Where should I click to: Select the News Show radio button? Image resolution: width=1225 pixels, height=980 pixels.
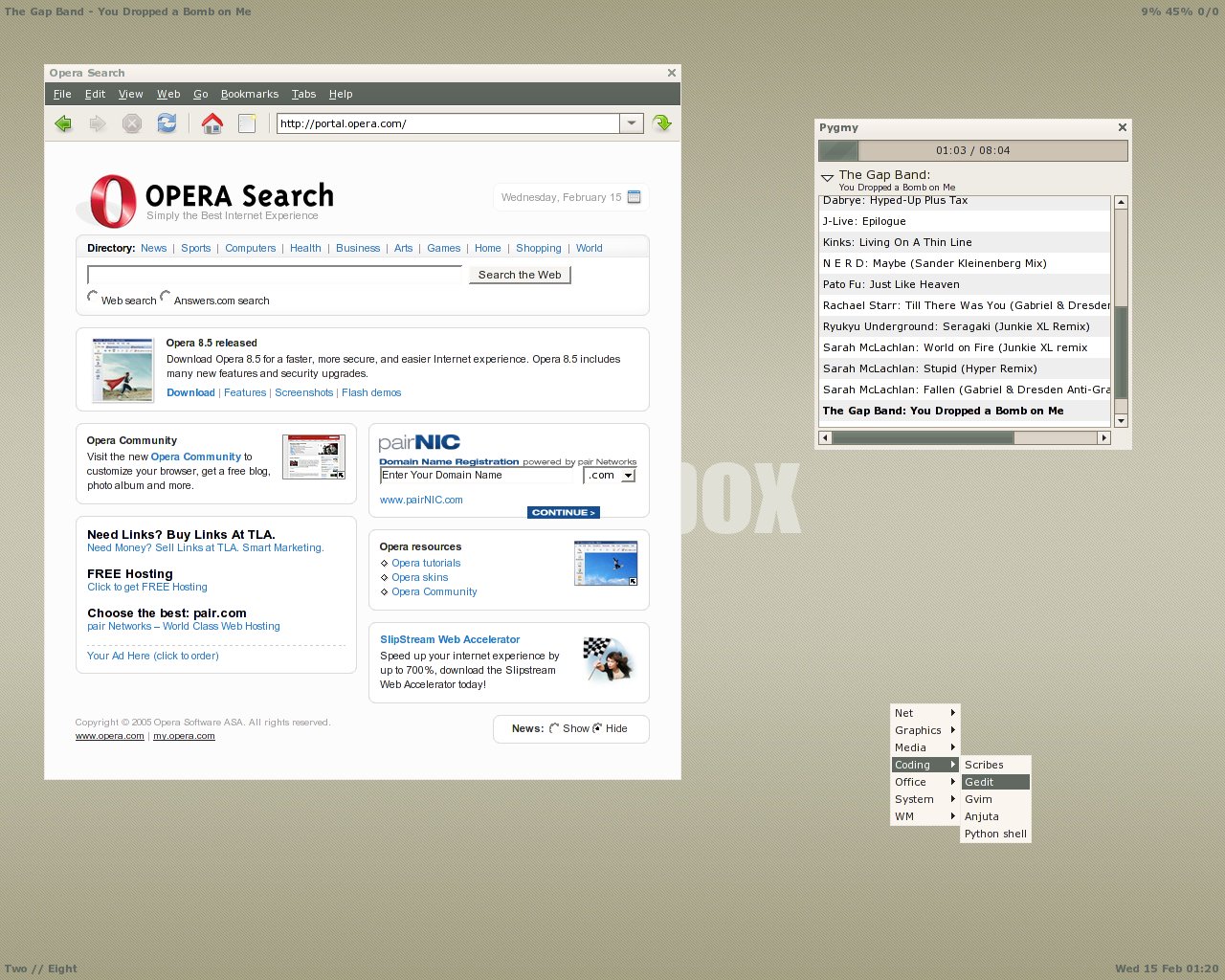click(554, 728)
